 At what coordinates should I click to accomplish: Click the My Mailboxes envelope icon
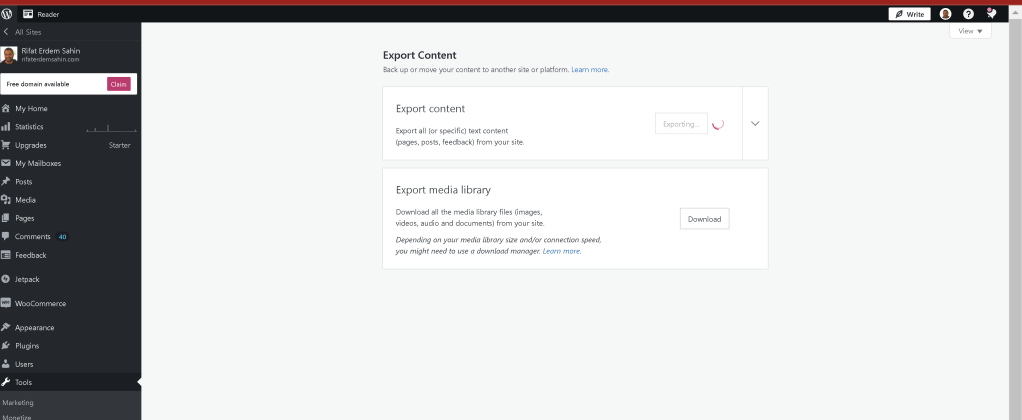(6, 163)
